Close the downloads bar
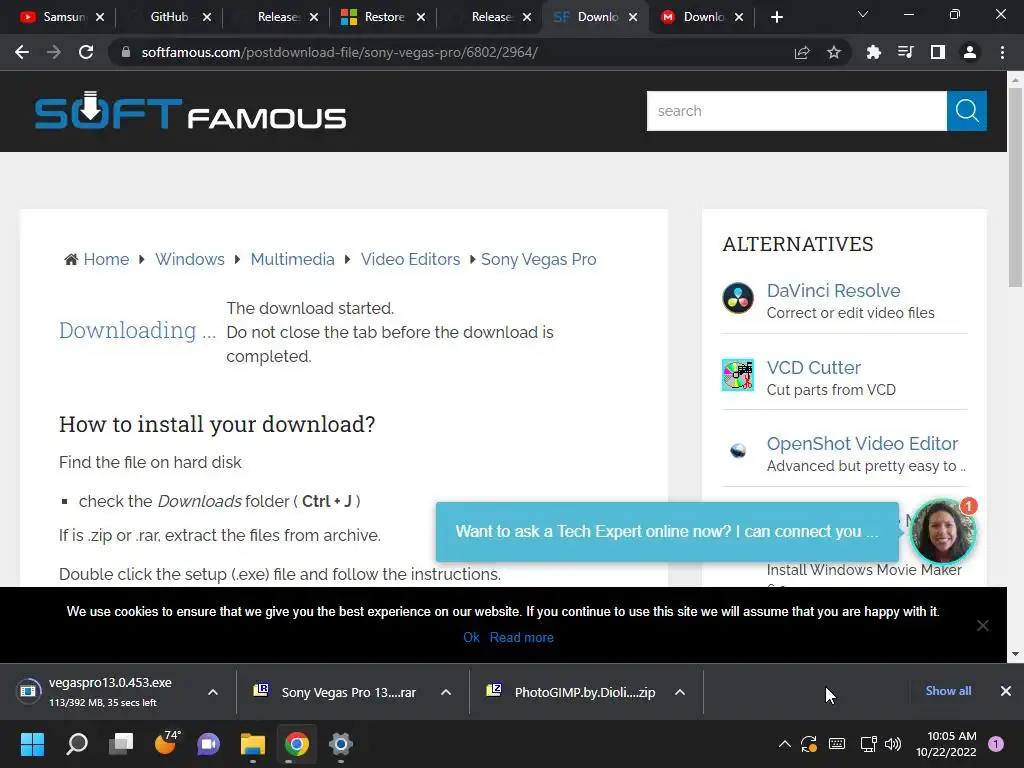 point(1006,691)
